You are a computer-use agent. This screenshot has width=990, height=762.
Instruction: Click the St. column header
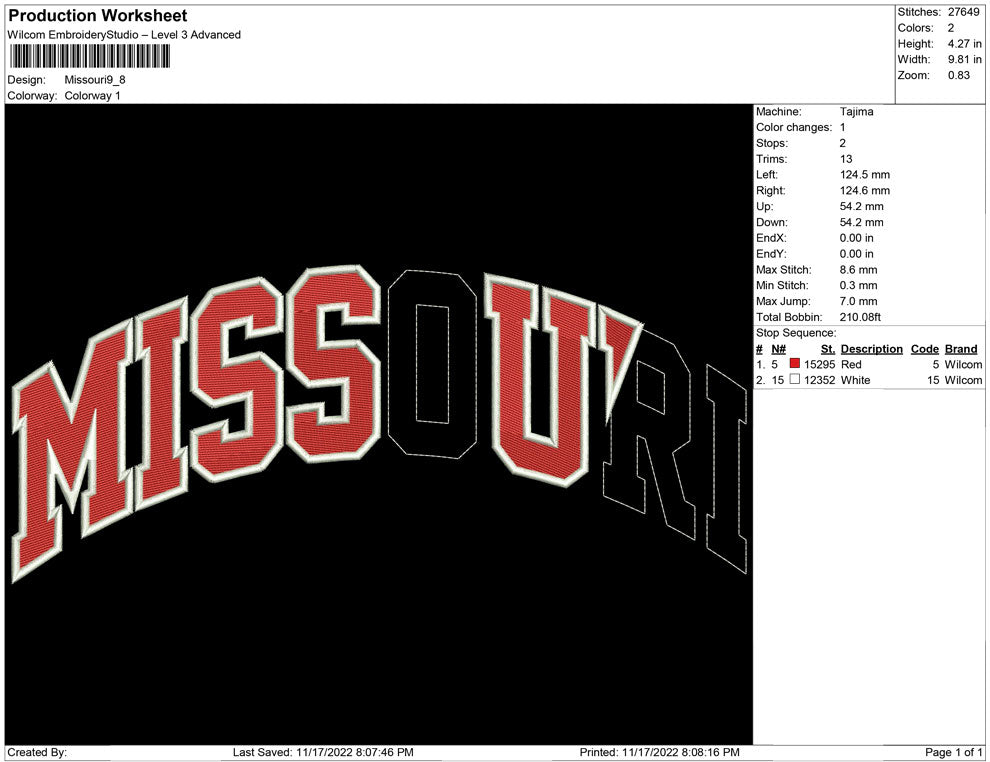[828, 349]
